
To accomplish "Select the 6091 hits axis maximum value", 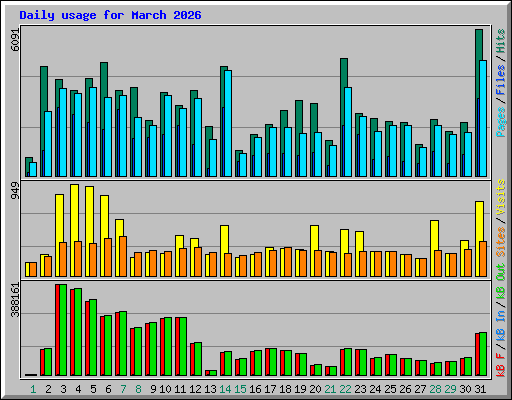I will (x=15, y=40).
